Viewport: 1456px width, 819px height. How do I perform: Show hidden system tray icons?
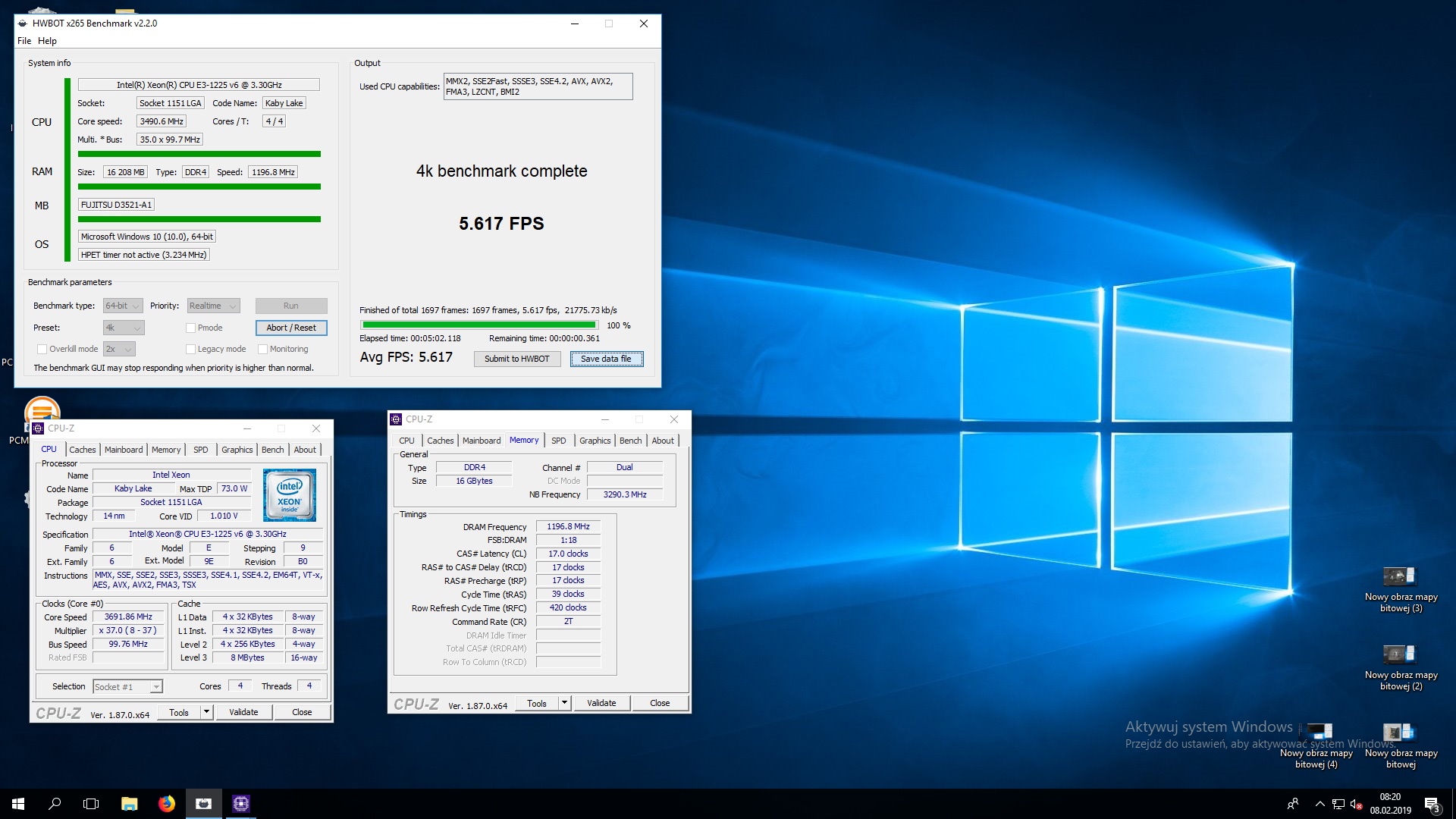tap(1320, 804)
